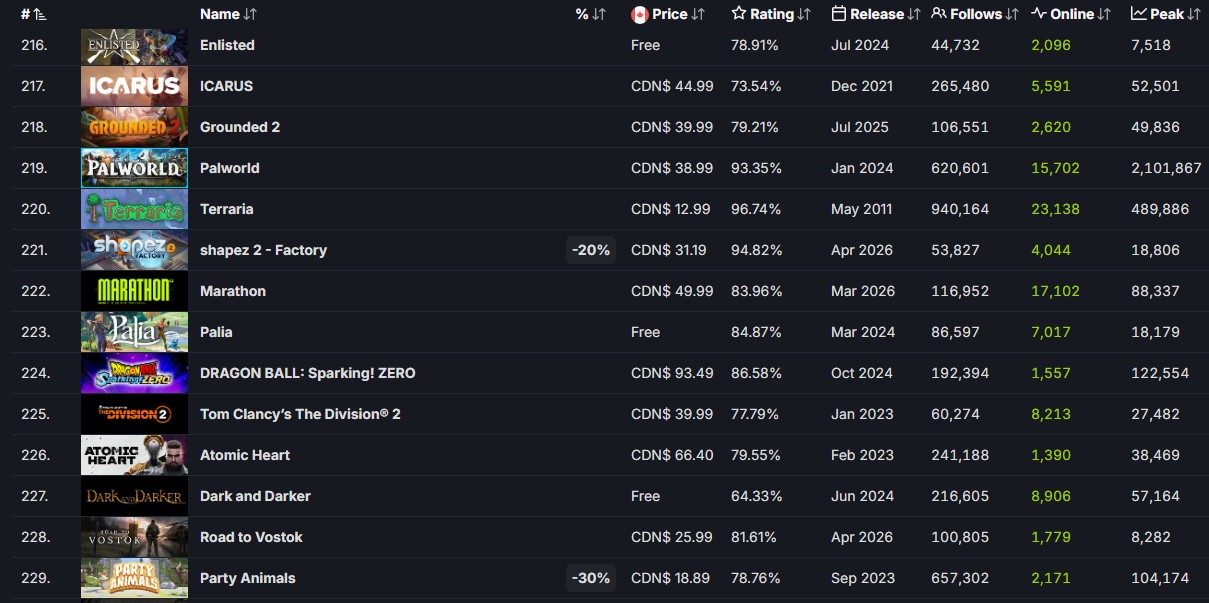Select rank number 224. in the list
The height and width of the screenshot is (603, 1209).
pos(34,373)
